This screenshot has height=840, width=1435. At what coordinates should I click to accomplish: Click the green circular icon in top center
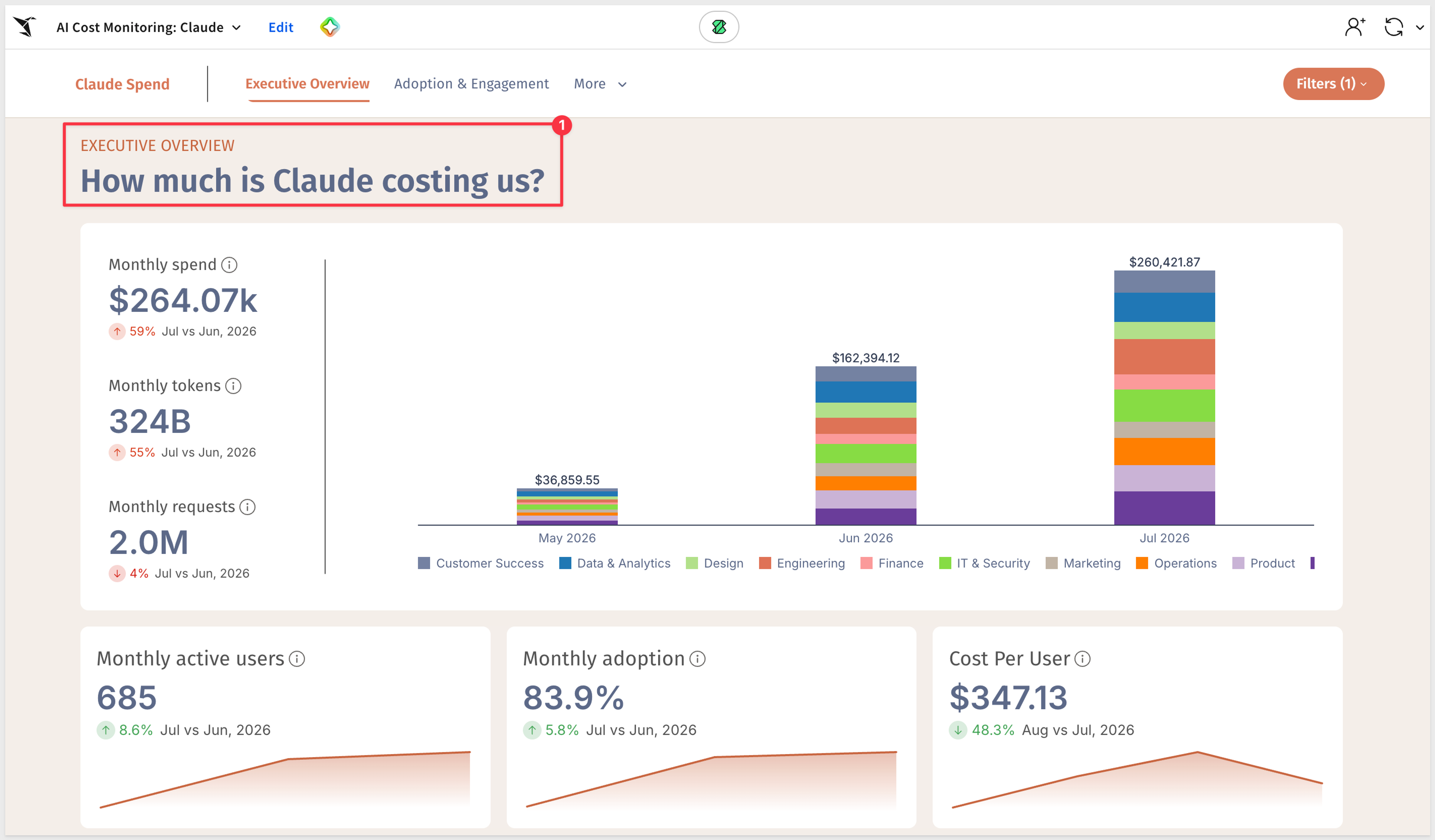719,27
